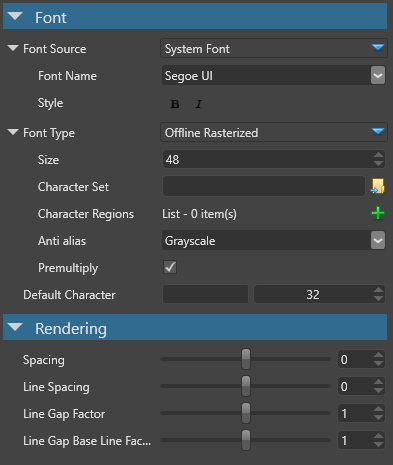Viewport: 393px width, 465px height.
Task: Increase Line Spacing with up arrow
Action: 378,382
